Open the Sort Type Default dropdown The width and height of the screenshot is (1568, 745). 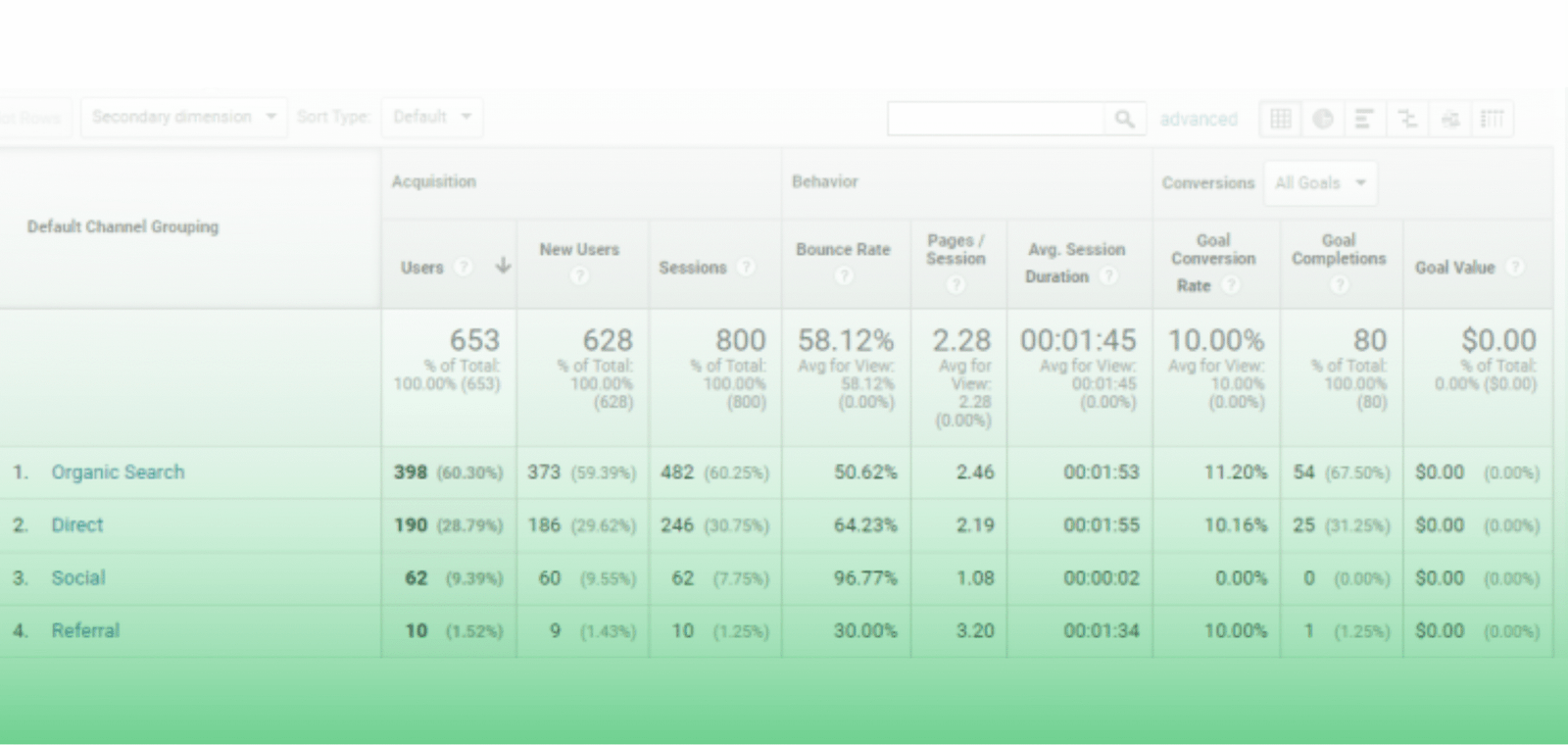point(432,117)
